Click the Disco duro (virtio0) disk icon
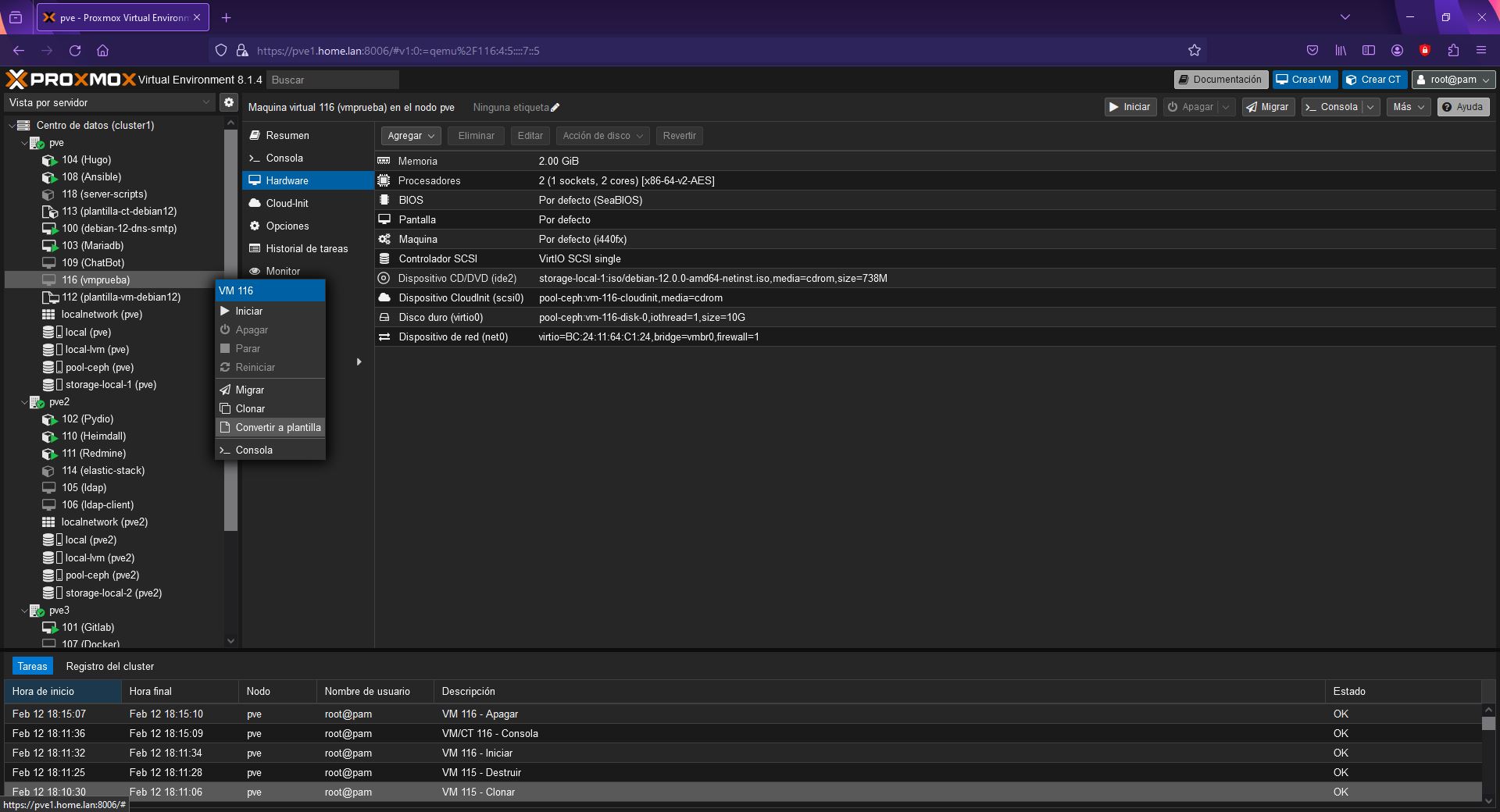This screenshot has width=1500, height=812. tap(384, 317)
